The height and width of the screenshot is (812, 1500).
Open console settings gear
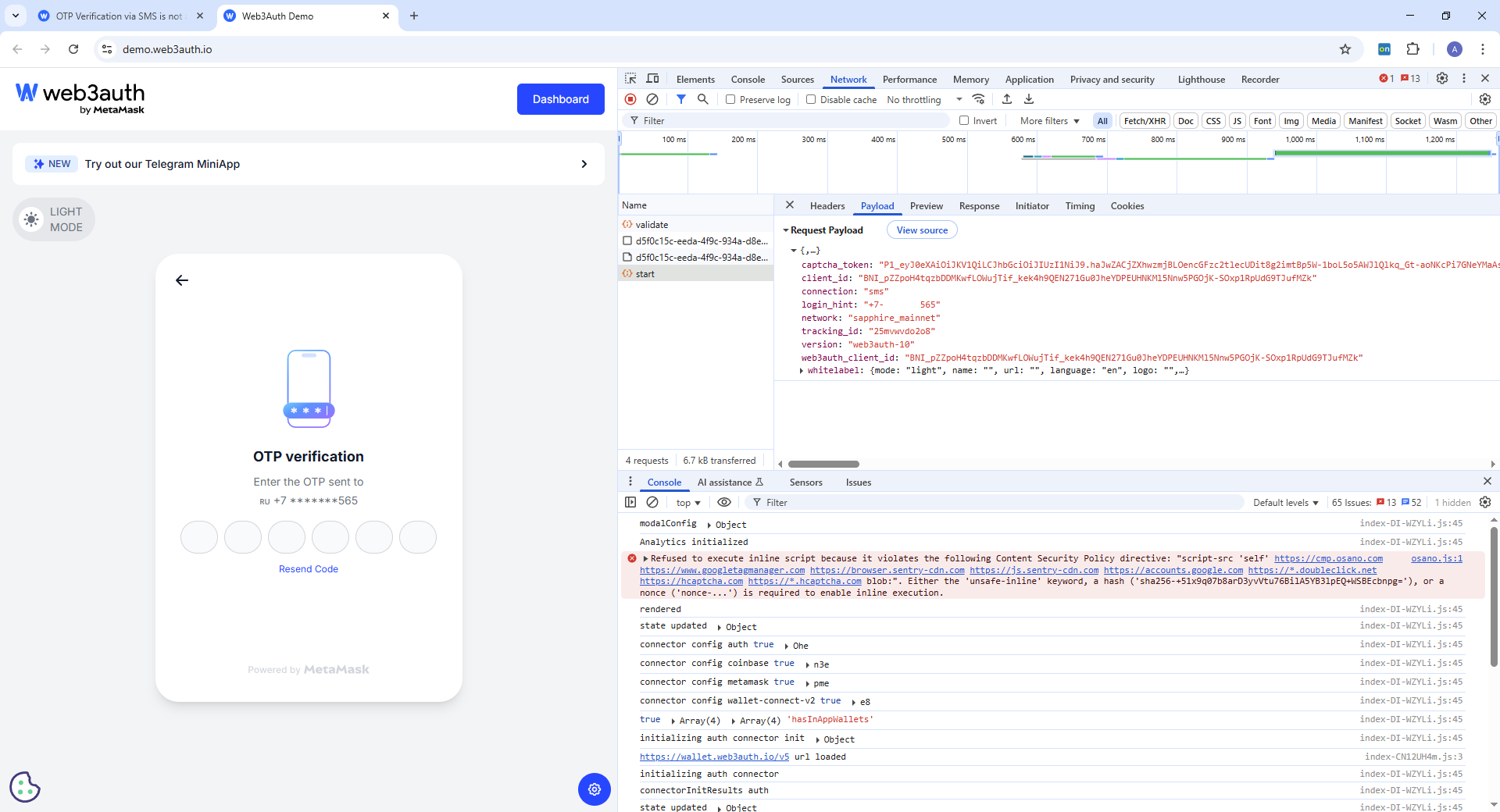coord(1485,502)
